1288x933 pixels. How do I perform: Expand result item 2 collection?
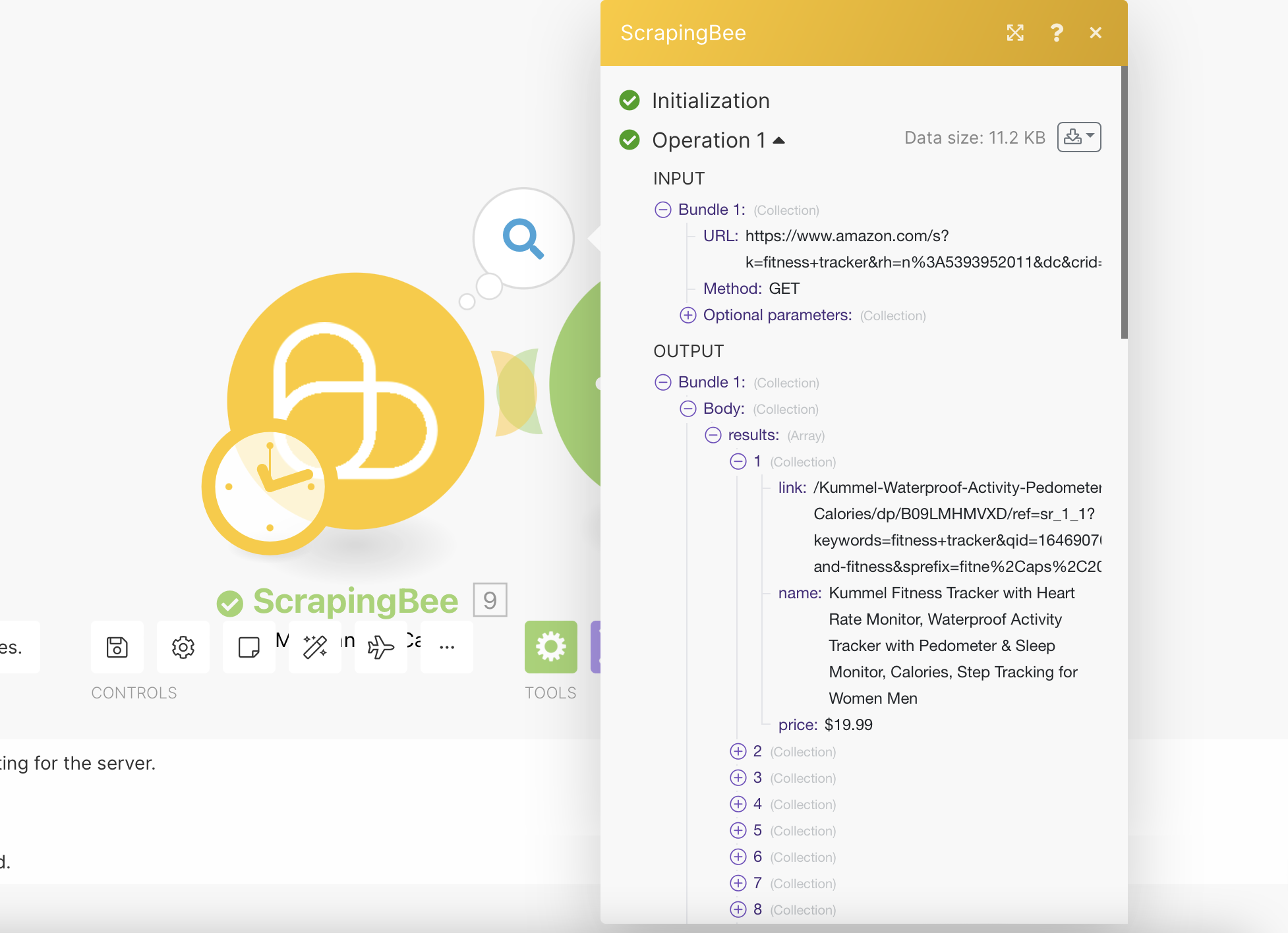point(738,751)
